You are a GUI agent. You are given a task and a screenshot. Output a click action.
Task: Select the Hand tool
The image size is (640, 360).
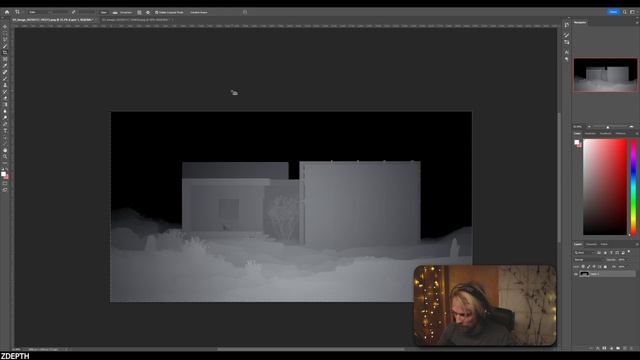5,150
